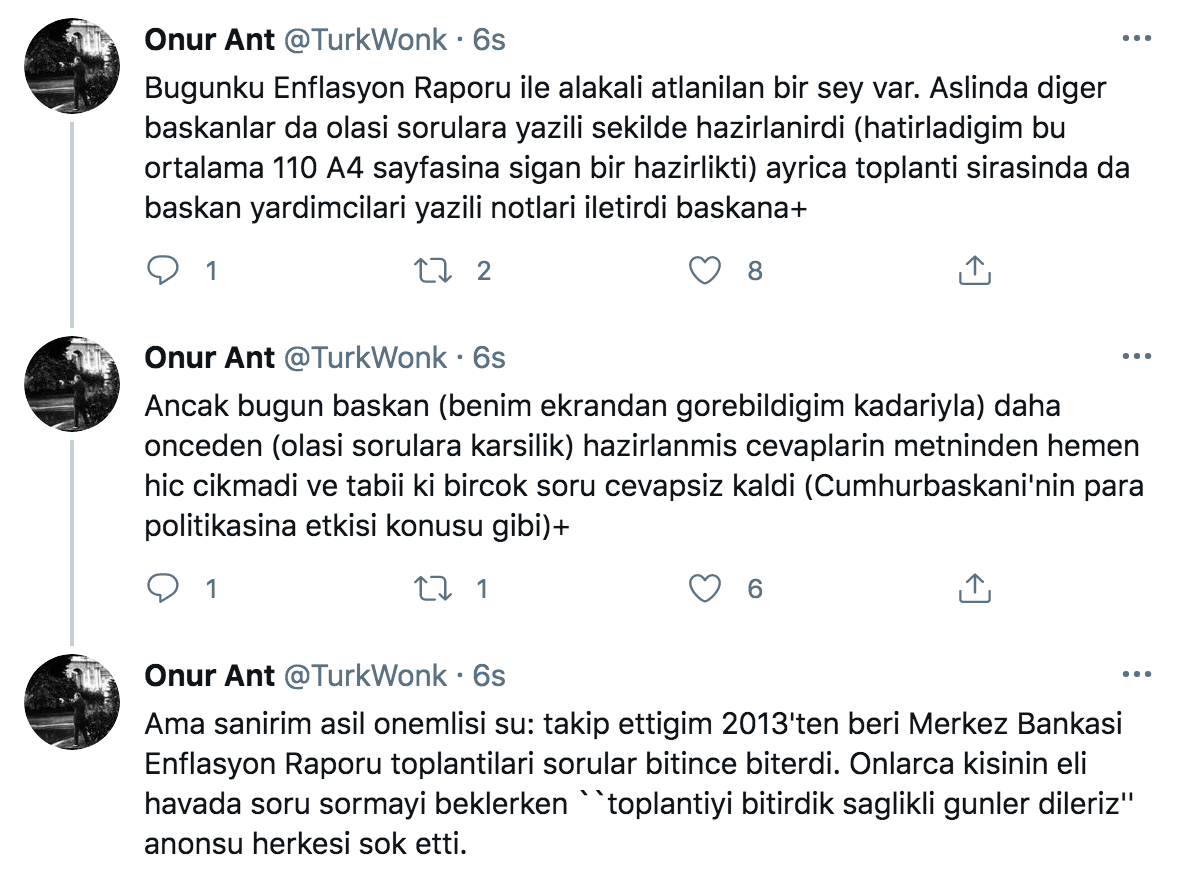
Task: Reply to the first tweet about Enflasyon Raporu
Action: click(x=163, y=270)
